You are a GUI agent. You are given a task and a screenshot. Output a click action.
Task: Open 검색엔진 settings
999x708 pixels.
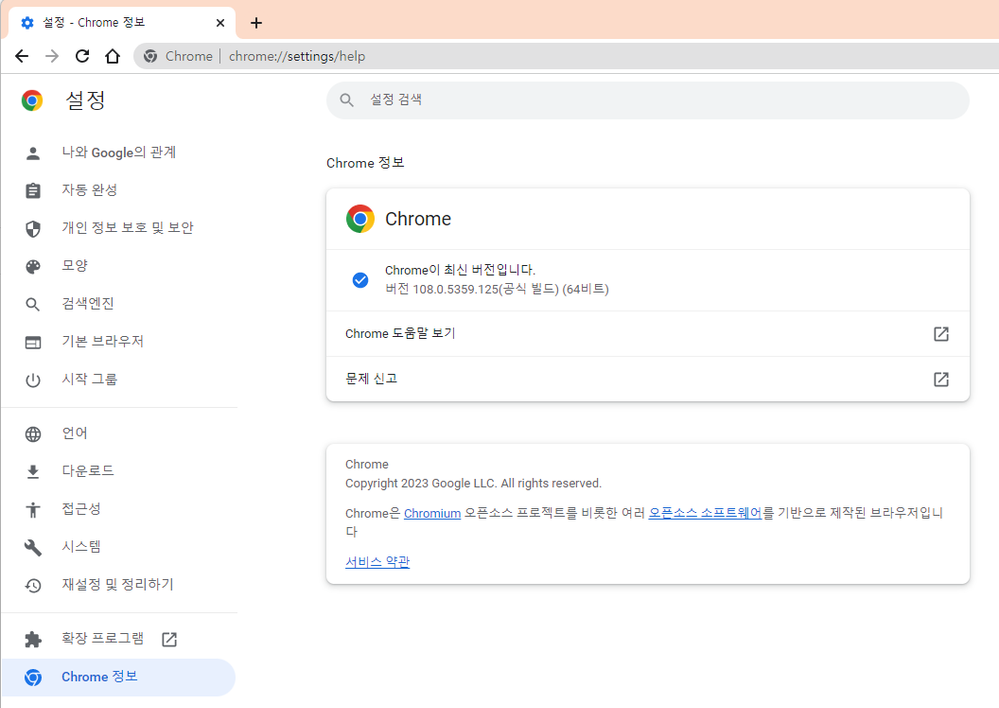119,303
